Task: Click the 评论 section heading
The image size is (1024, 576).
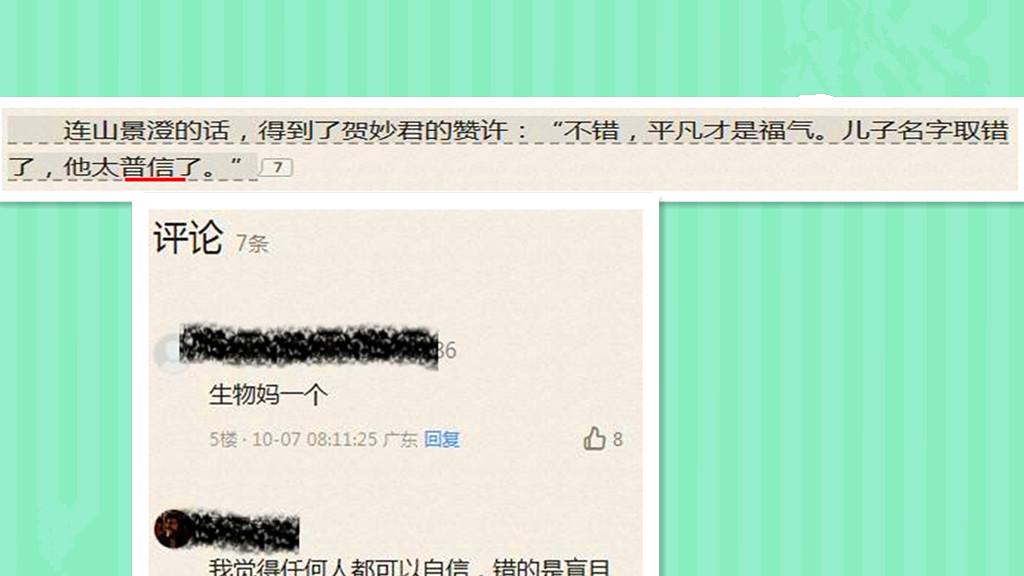Action: coord(188,238)
